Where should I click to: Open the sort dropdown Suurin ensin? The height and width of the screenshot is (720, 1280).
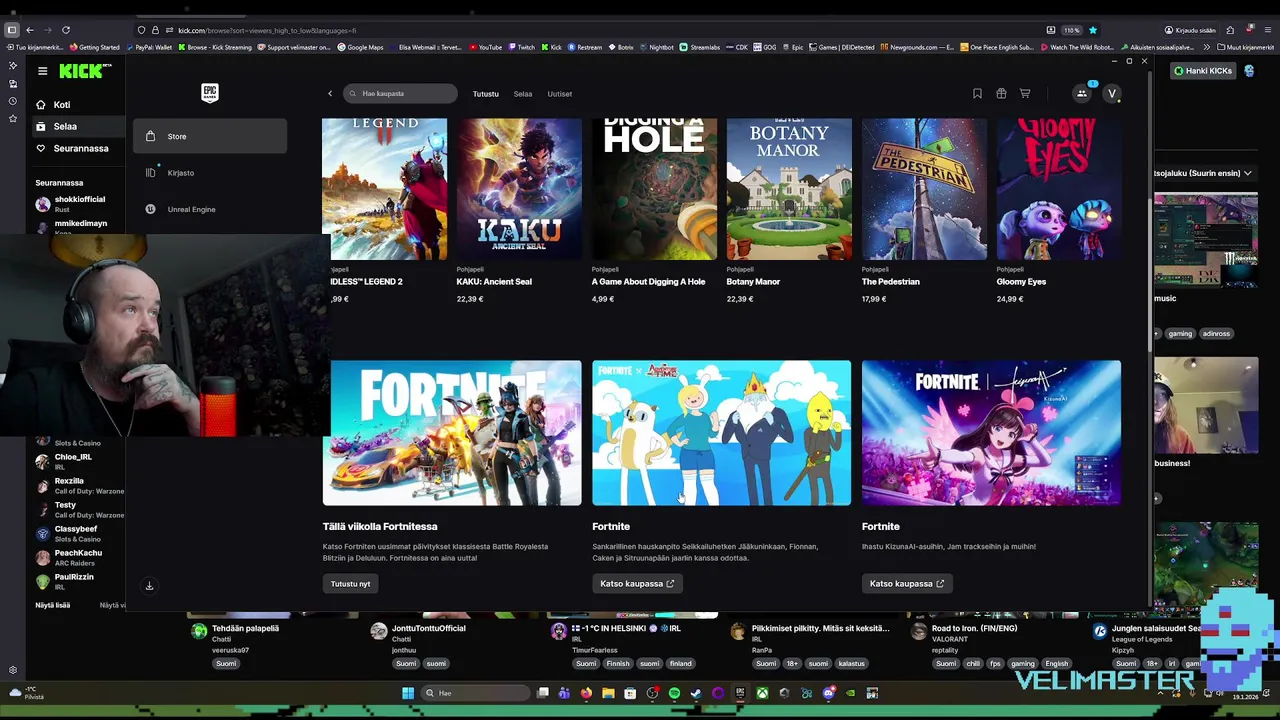1205,173
